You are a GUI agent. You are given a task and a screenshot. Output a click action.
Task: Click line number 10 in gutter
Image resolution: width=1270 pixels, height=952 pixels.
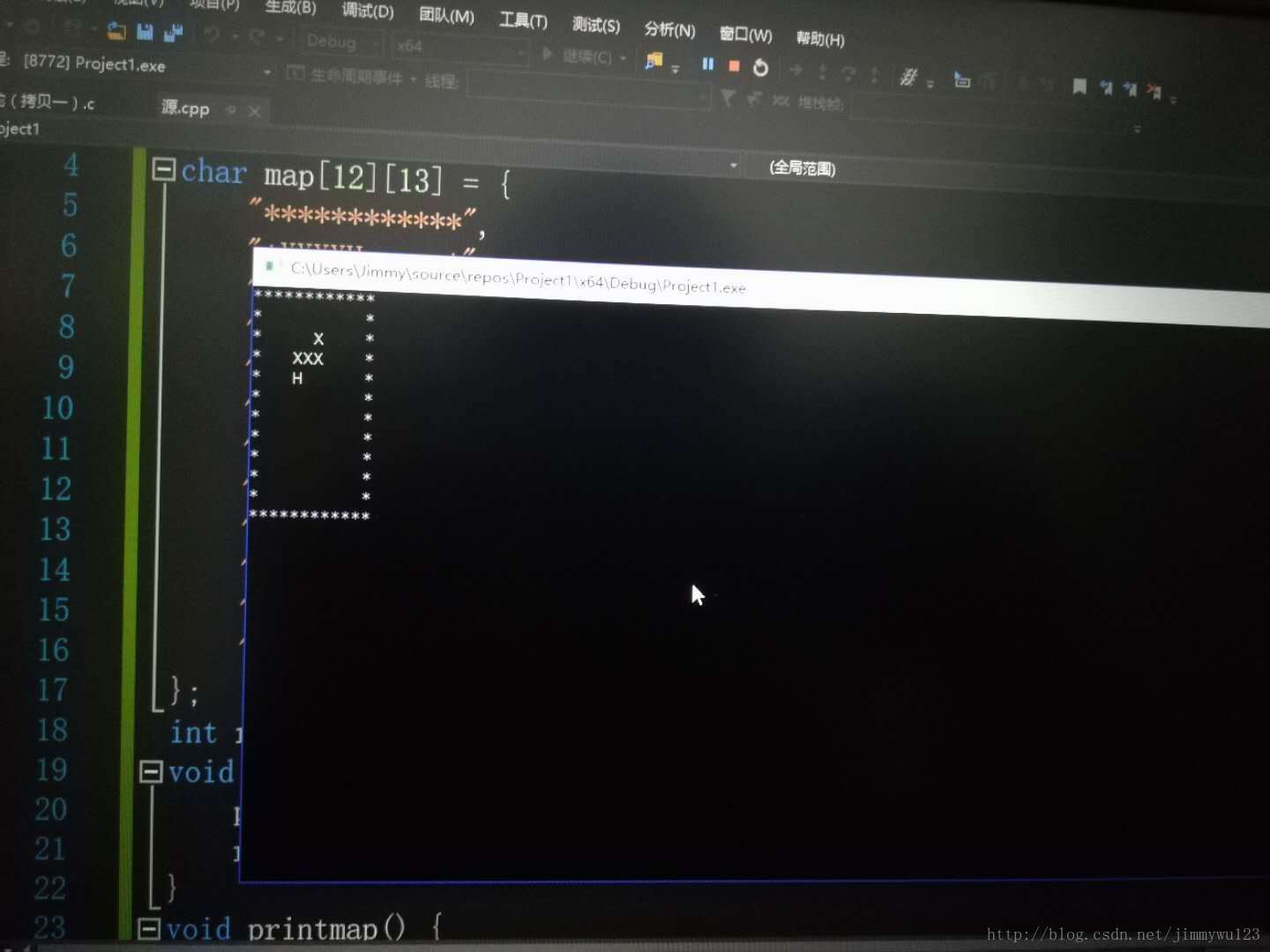pyautogui.click(x=58, y=407)
